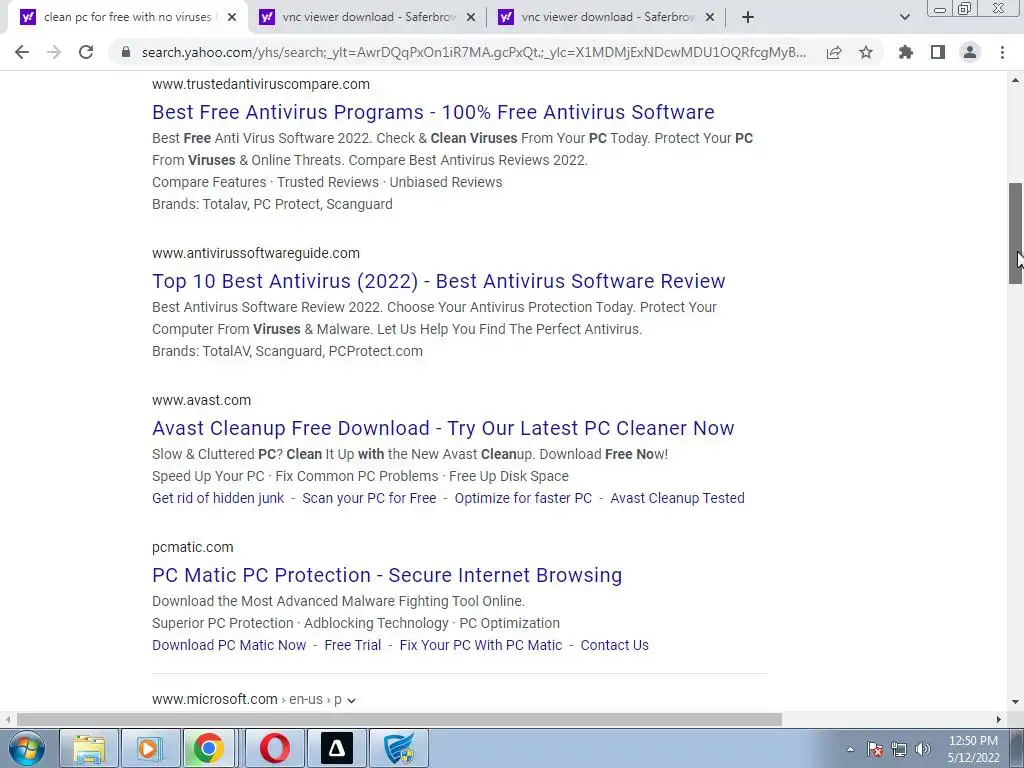The image size is (1024, 768).
Task: Open 'Avast Cleanup Free Download' result
Action: pyautogui.click(x=443, y=428)
